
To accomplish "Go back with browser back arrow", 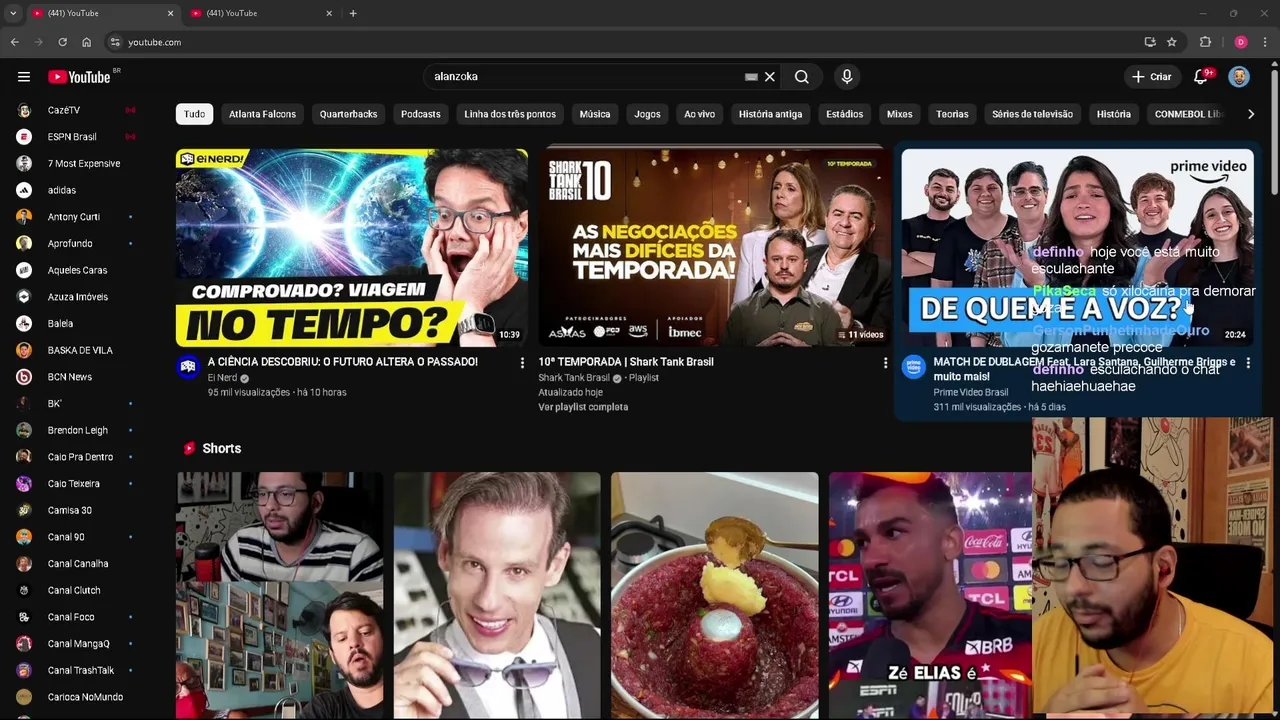I will (14, 42).
